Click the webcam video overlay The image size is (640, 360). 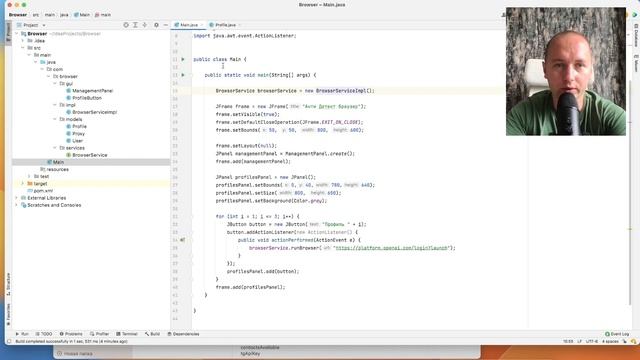(566, 71)
